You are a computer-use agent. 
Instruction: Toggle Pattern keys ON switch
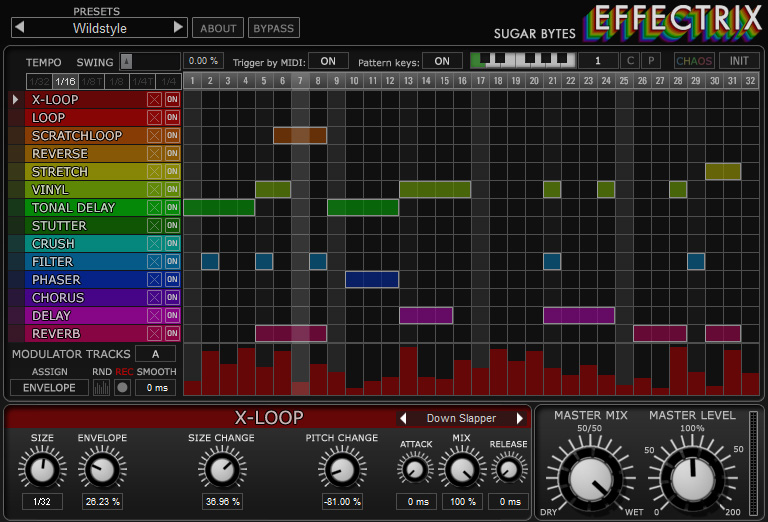[x=442, y=61]
